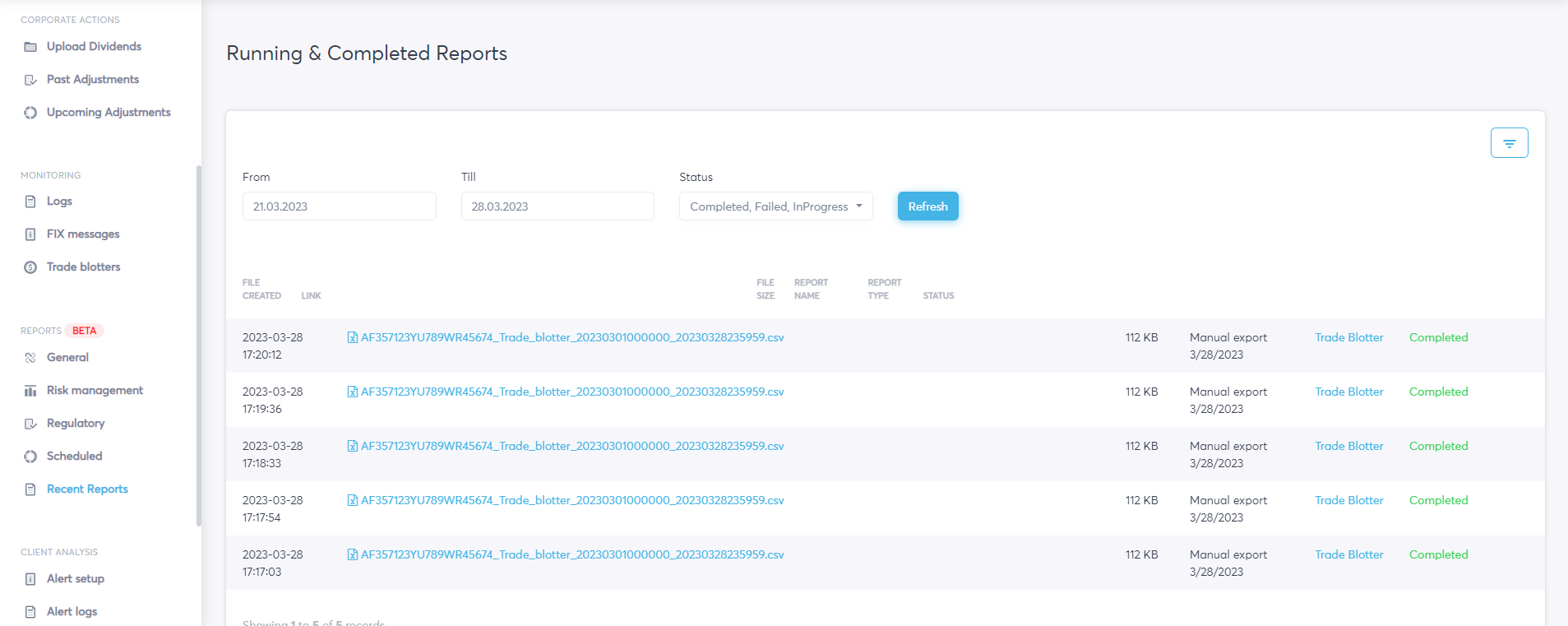Click the FIX messages sidebar icon
This screenshot has height=626, width=1568.
point(30,234)
